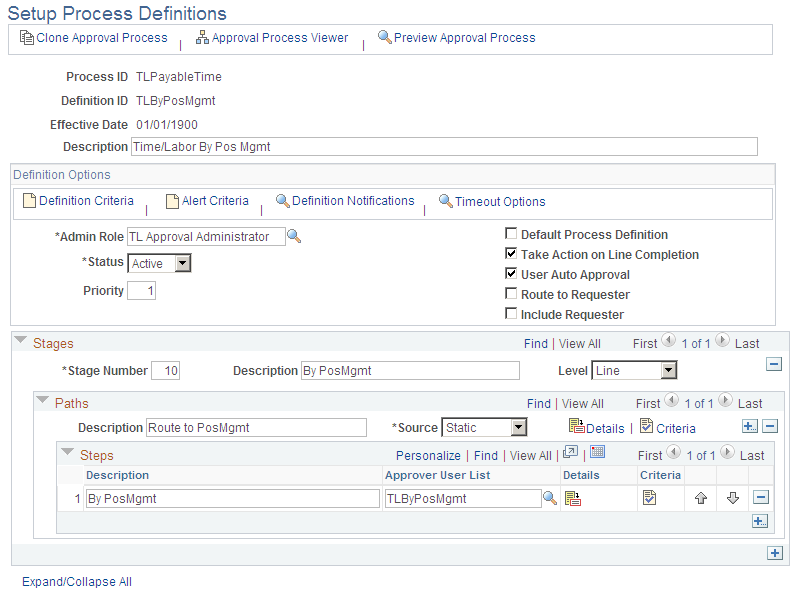Image resolution: width=801 pixels, height=595 pixels.
Task: Collapse the Stages section
Action: 22,342
